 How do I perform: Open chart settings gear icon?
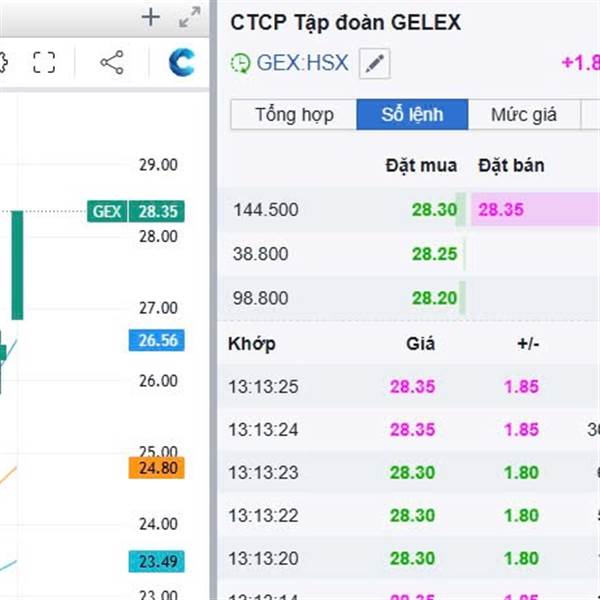click(x=2, y=62)
